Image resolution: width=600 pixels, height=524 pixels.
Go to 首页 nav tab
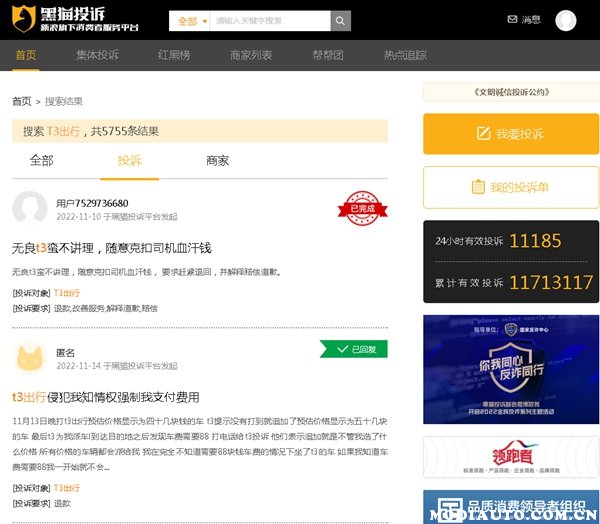pyautogui.click(x=26, y=55)
